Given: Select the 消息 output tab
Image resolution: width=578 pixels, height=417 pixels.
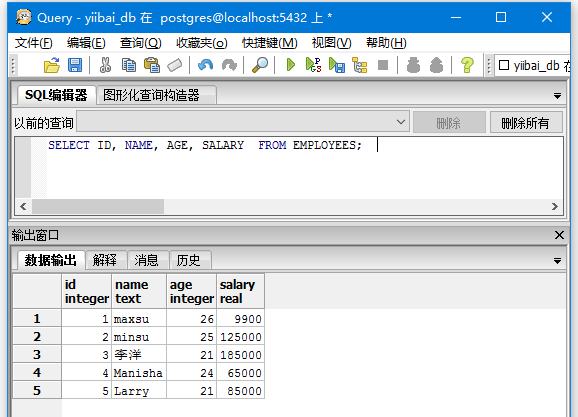Looking at the screenshot, I should click(x=146, y=260).
